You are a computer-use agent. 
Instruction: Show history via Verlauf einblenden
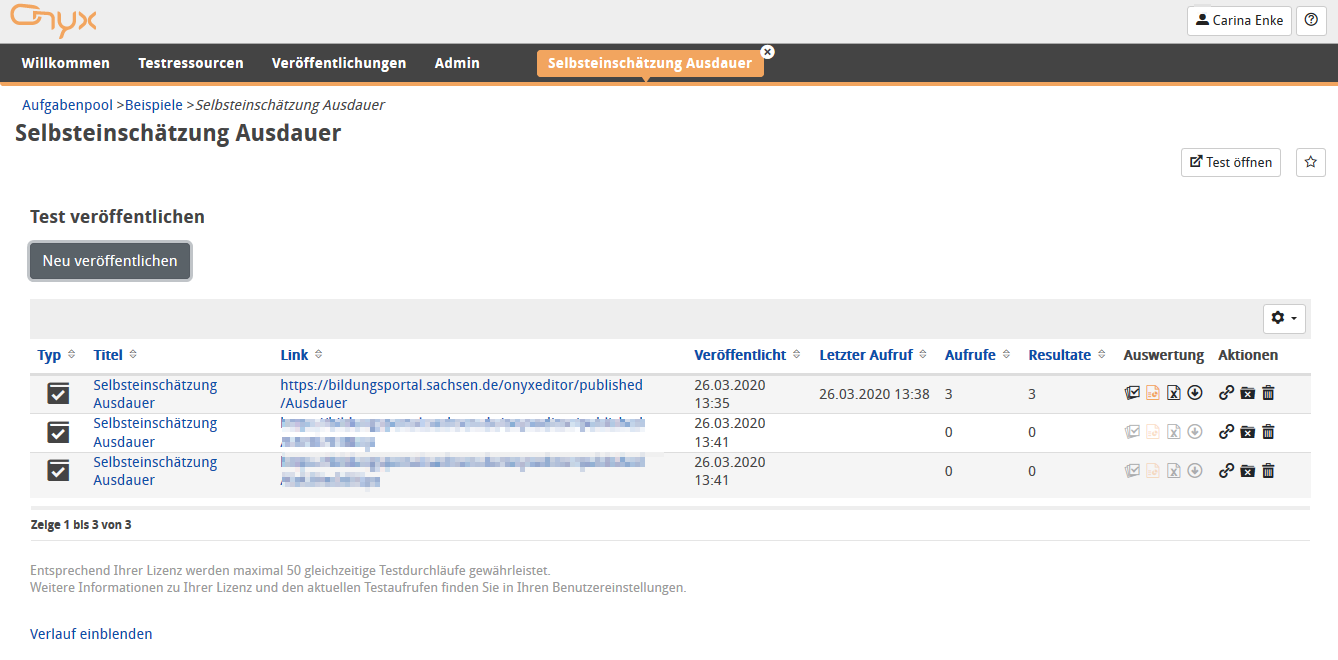point(91,633)
